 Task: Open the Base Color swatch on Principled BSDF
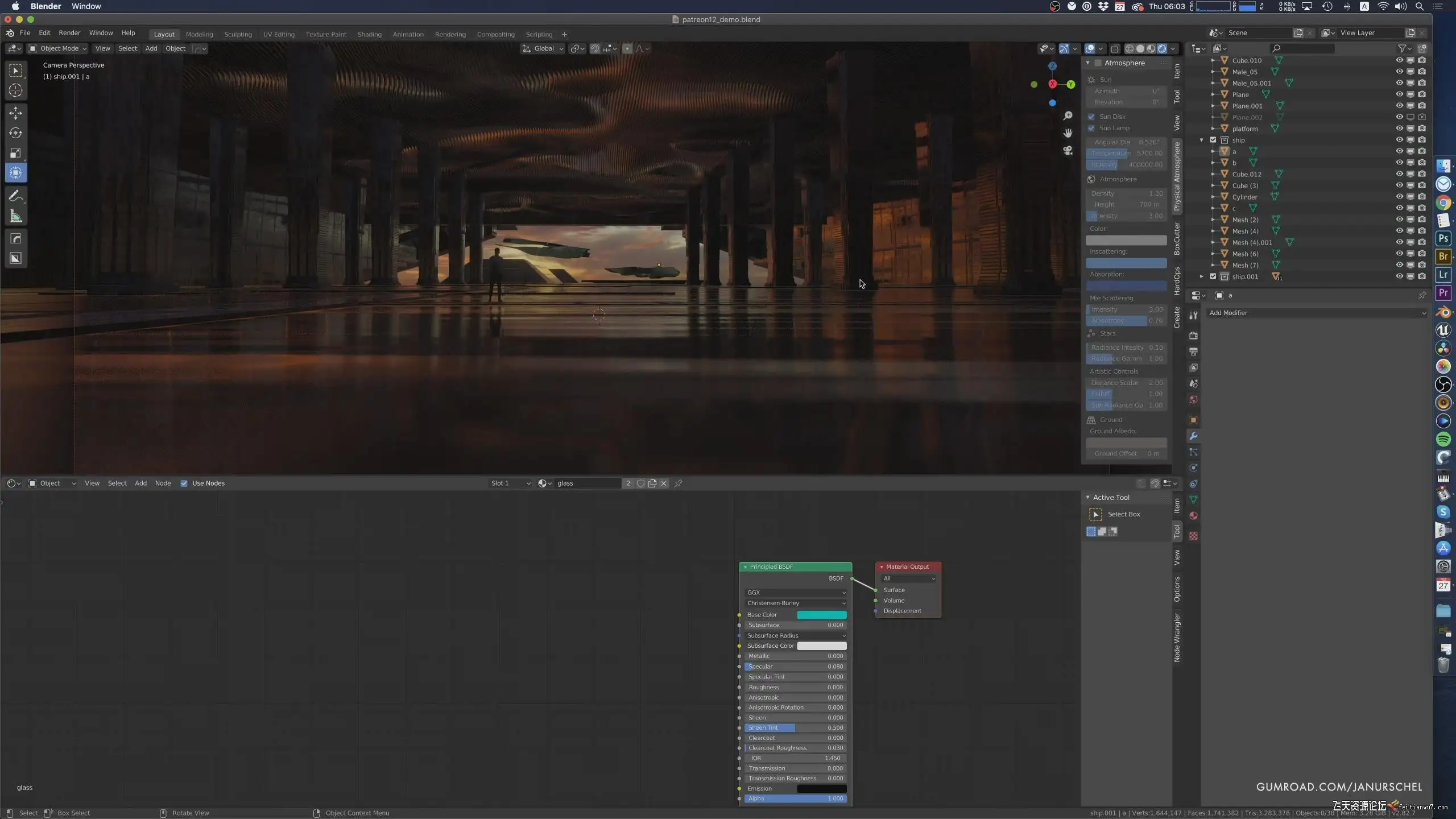[821, 615]
